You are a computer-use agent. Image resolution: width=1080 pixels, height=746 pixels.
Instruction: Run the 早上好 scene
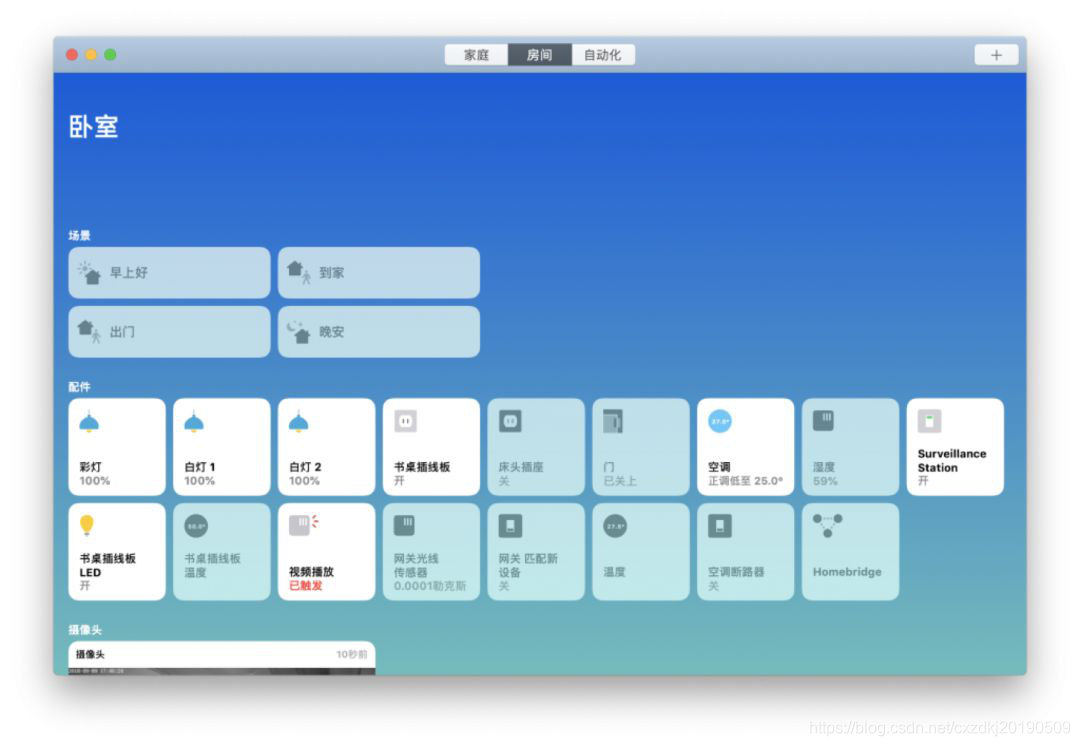click(x=168, y=272)
